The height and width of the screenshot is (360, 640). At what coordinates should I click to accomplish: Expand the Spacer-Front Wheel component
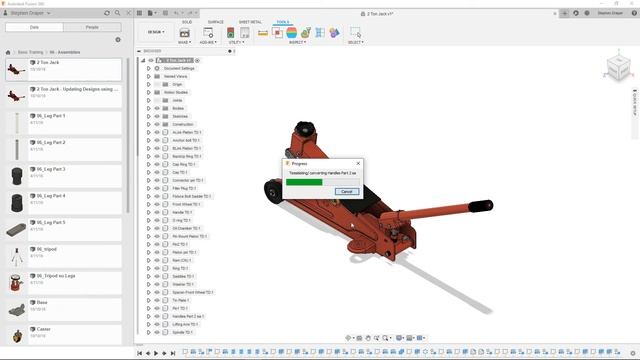(x=149, y=292)
